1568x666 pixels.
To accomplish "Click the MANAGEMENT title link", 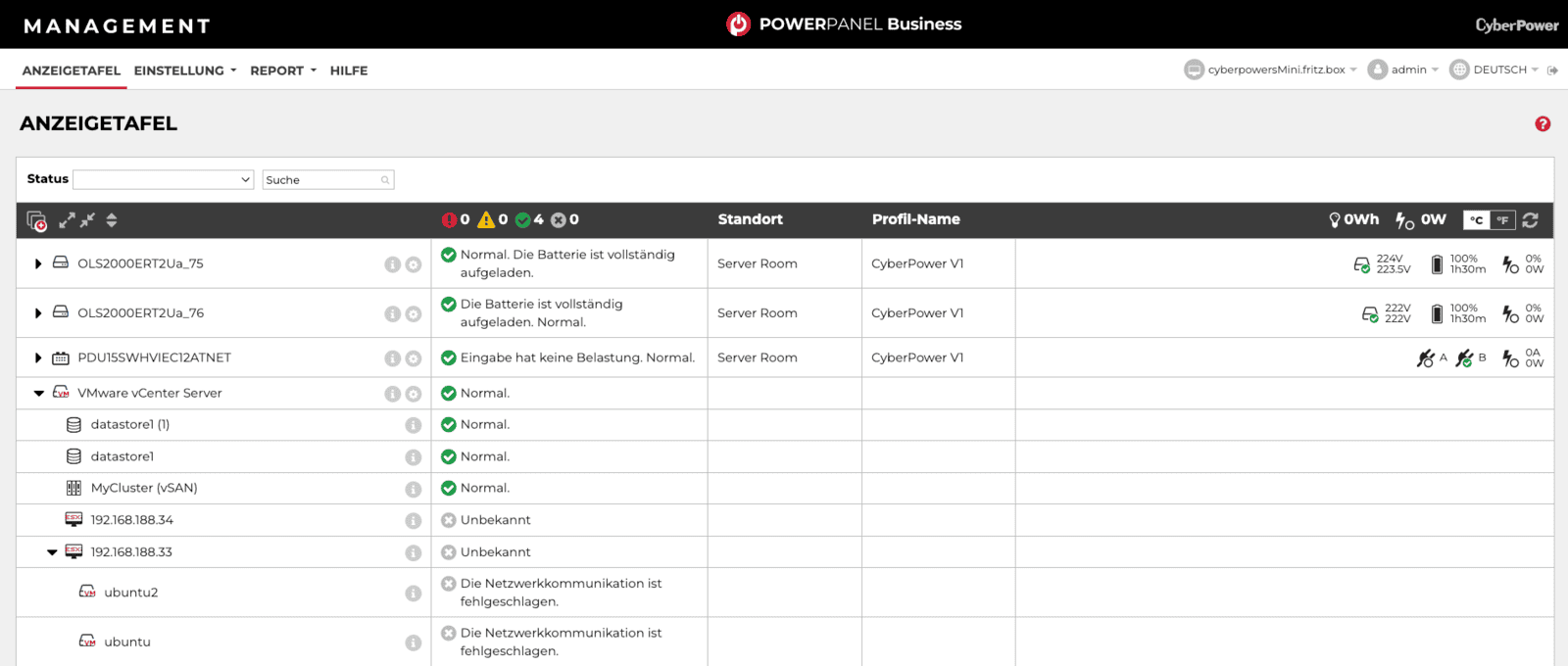I will 118,26.
